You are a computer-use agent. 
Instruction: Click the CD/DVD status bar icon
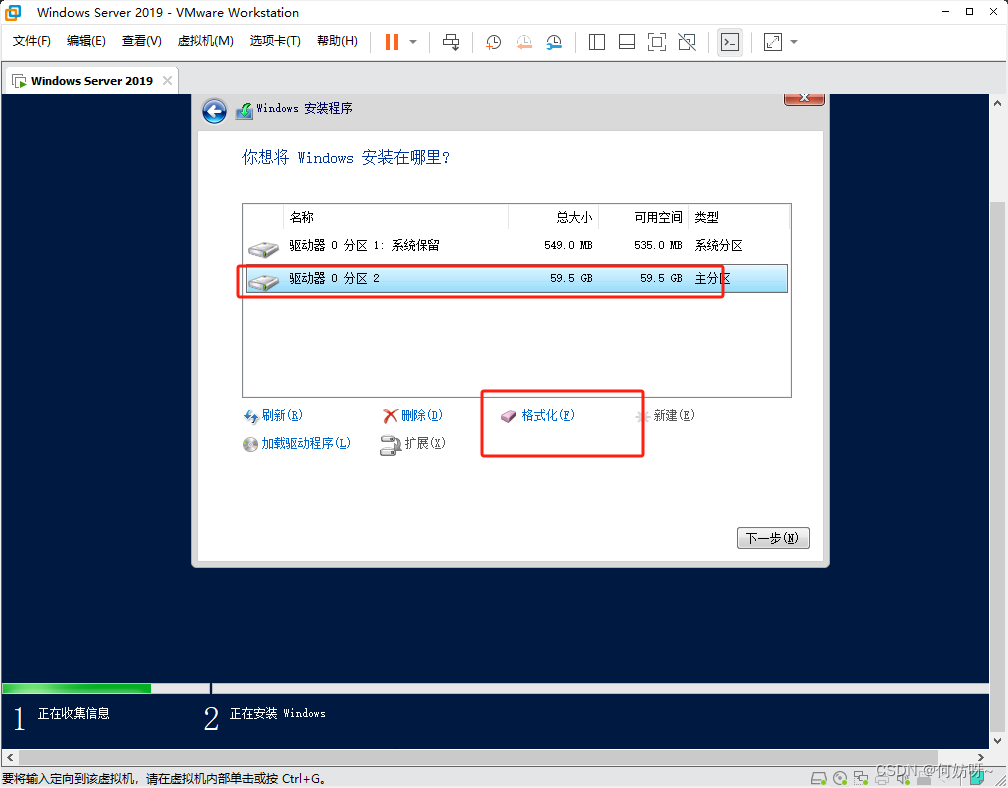(840, 778)
